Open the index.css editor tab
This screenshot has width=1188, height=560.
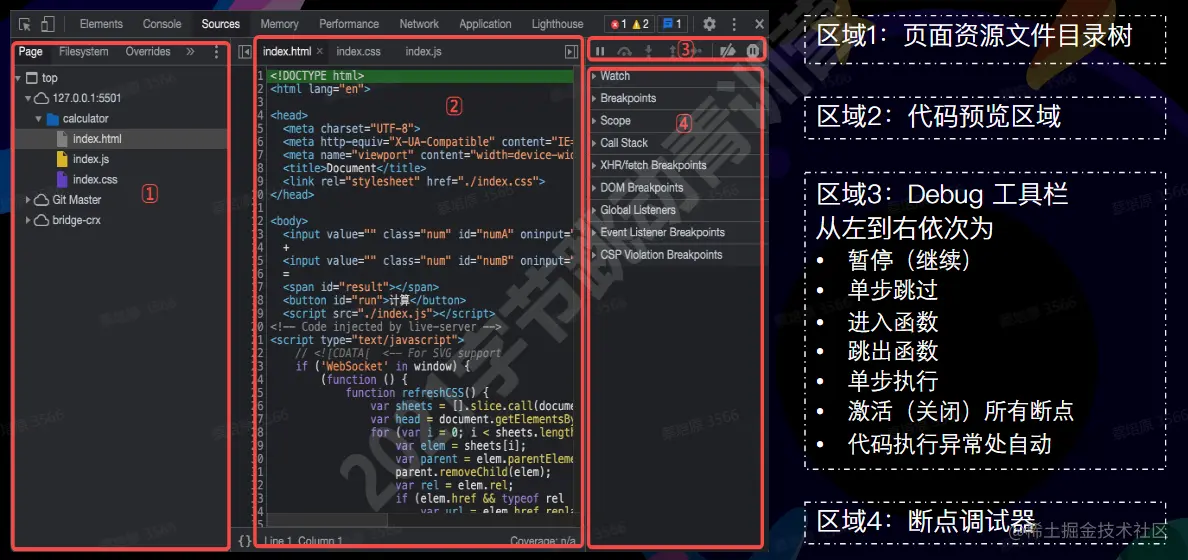[358, 52]
